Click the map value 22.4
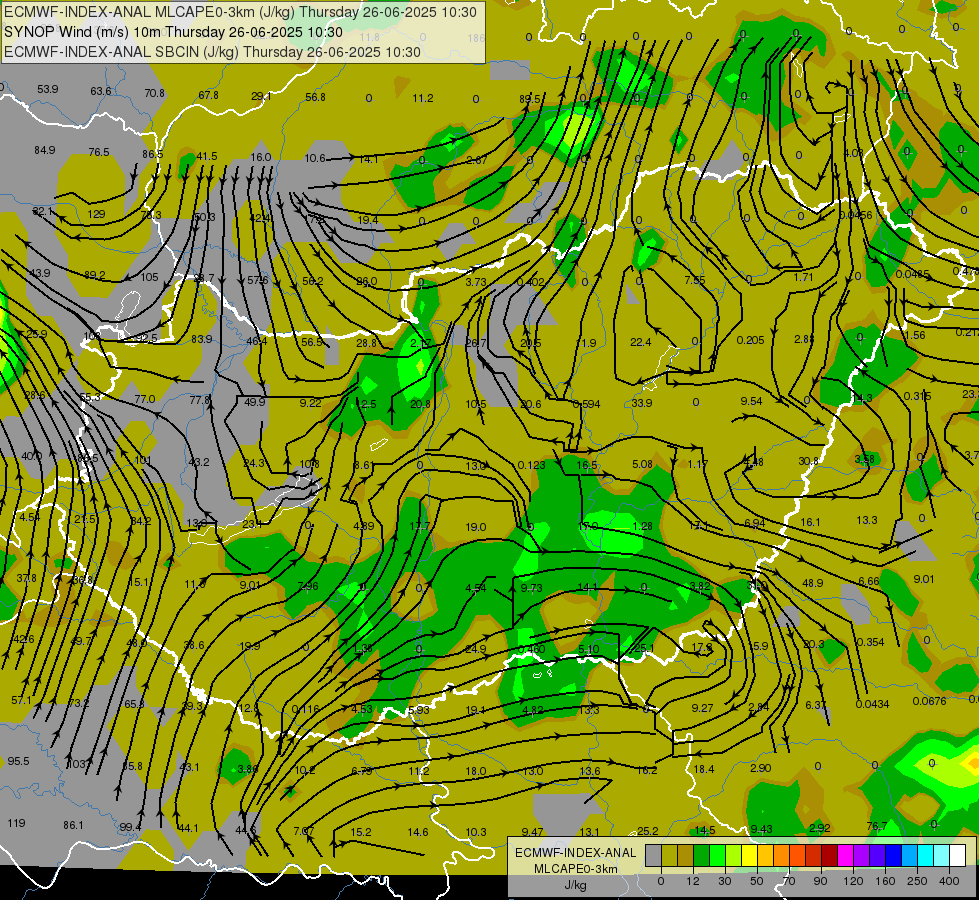This screenshot has width=979, height=900. (641, 342)
